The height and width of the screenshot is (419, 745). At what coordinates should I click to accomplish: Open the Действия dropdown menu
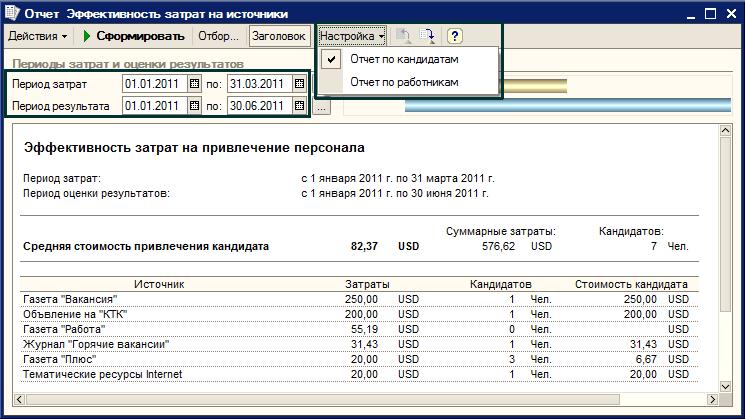click(x=37, y=36)
